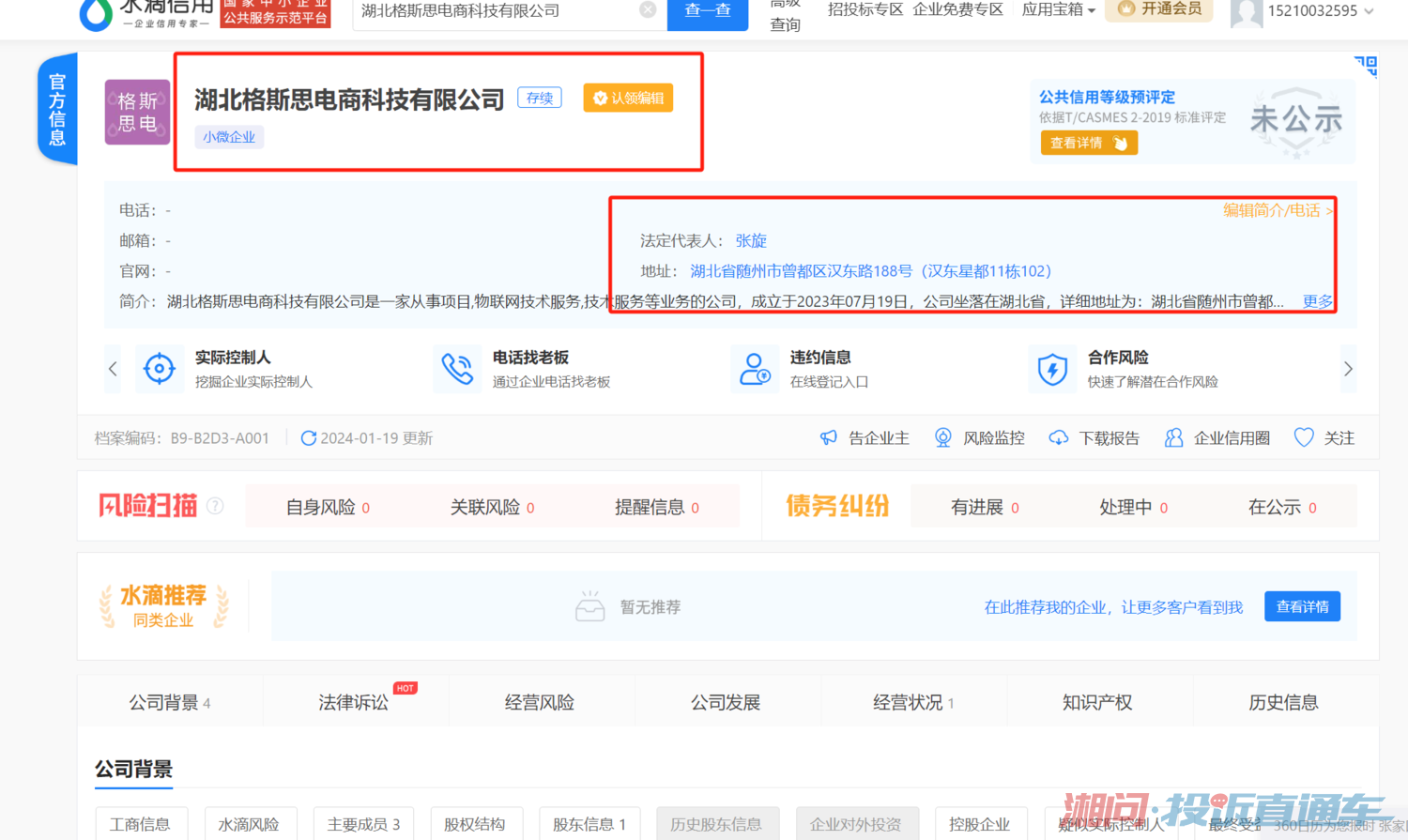Viewport: 1408px width, 840px height.
Task: Open 在公示 0 under 债务纠纷
Action: [1282, 508]
